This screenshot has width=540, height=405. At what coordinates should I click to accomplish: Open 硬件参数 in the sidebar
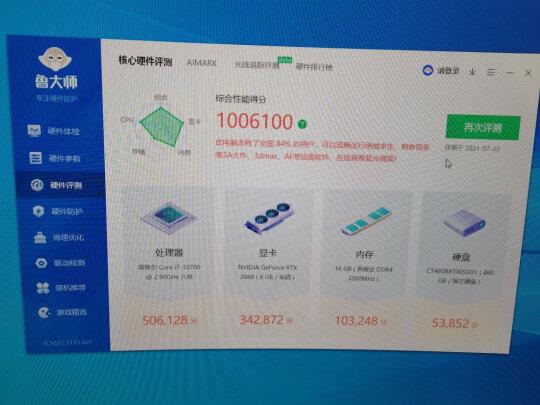[x=55, y=158]
